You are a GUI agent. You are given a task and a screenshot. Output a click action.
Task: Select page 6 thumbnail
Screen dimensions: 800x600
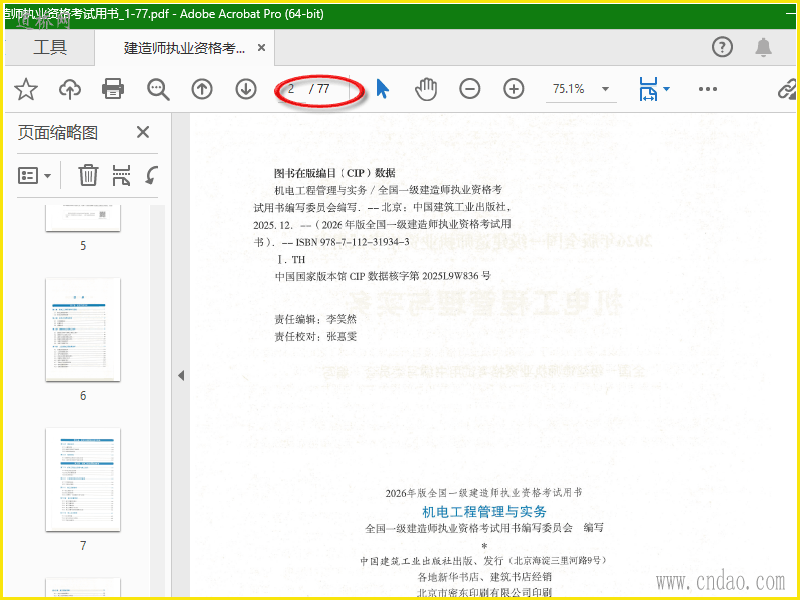pyautogui.click(x=83, y=330)
